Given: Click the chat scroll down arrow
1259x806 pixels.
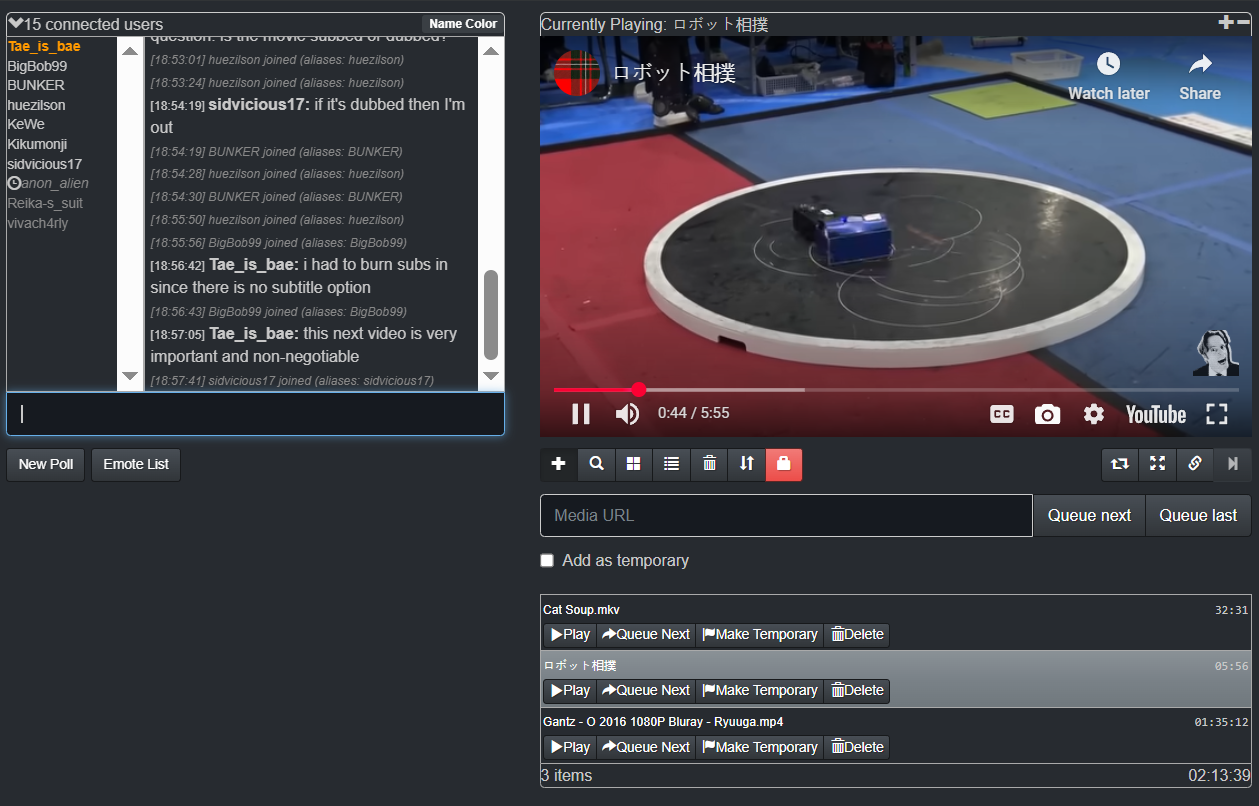Looking at the screenshot, I should 491,376.
